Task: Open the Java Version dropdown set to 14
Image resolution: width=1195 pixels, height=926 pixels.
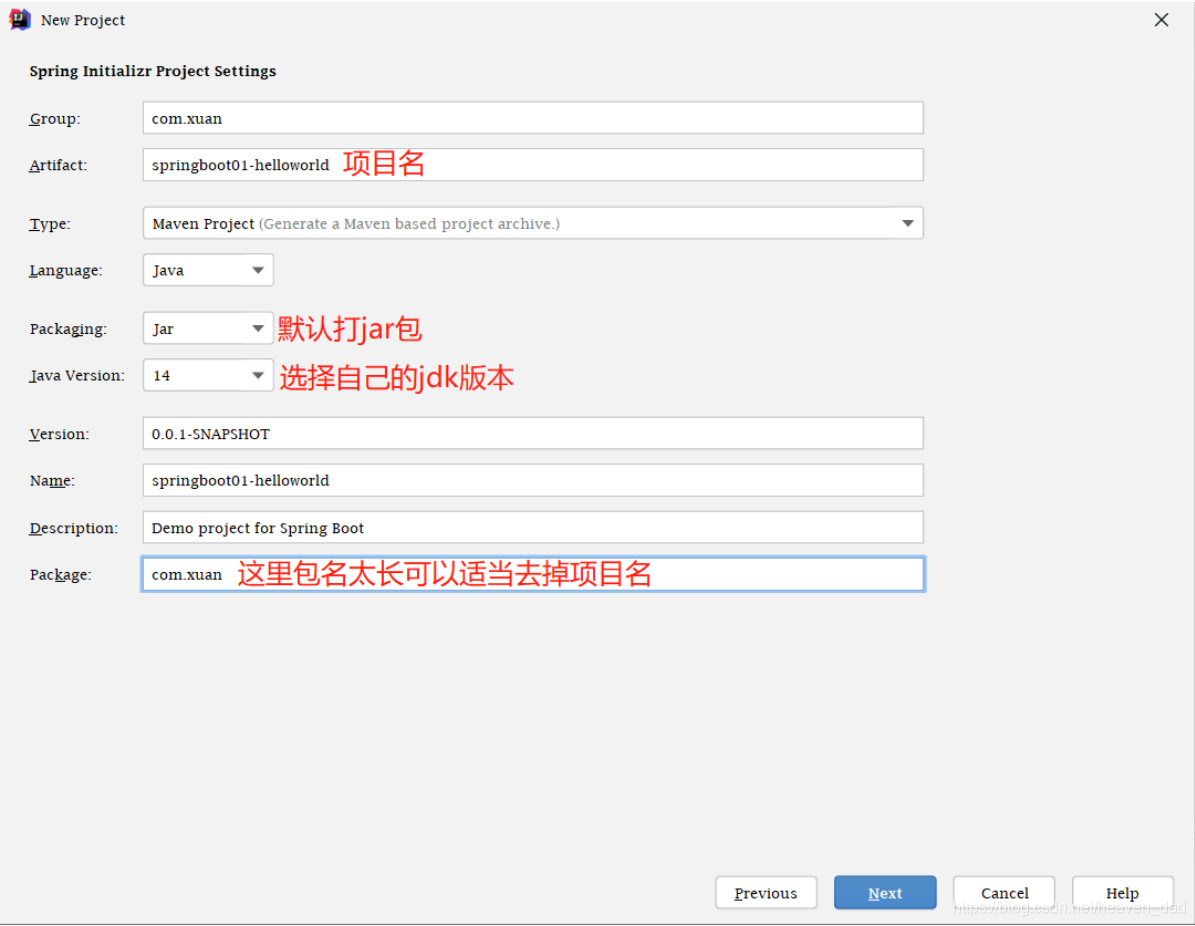Action: click(x=208, y=375)
